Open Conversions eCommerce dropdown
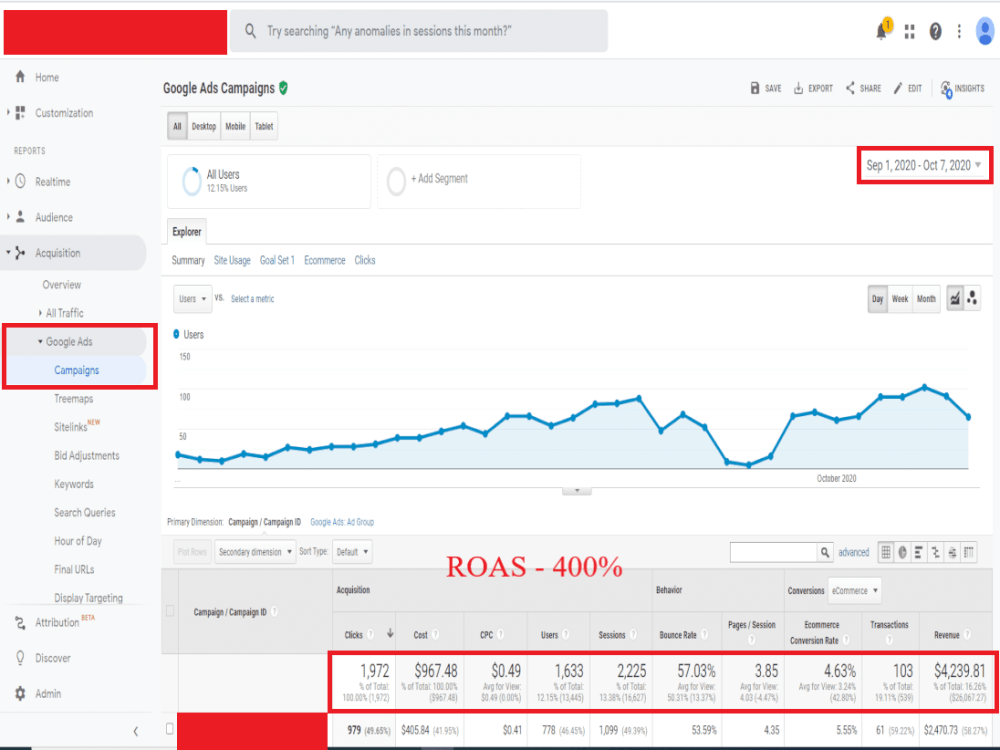The width and height of the screenshot is (1000, 750). pyautogui.click(x=855, y=591)
